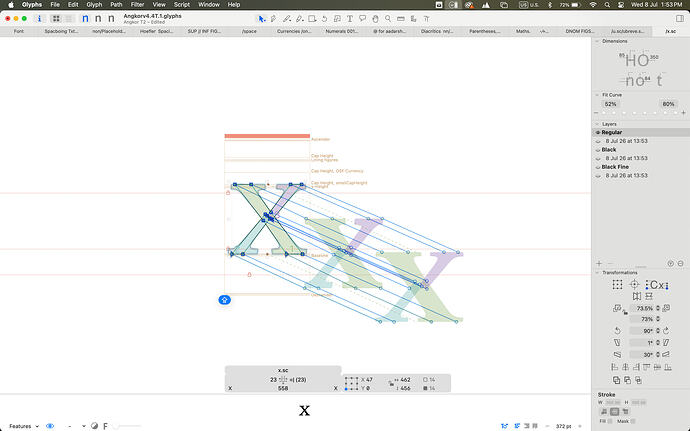
Task: Add a new layer with plus button
Action: click(599, 263)
